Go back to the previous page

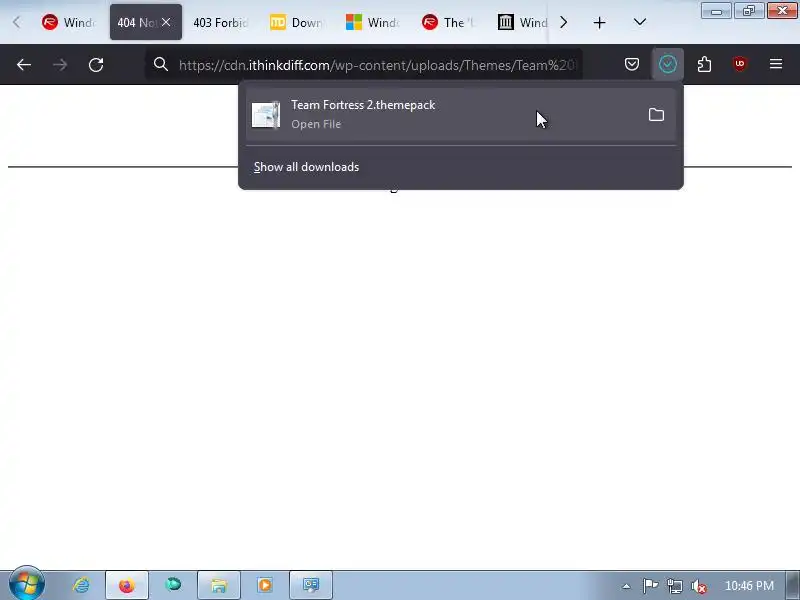click(24, 65)
